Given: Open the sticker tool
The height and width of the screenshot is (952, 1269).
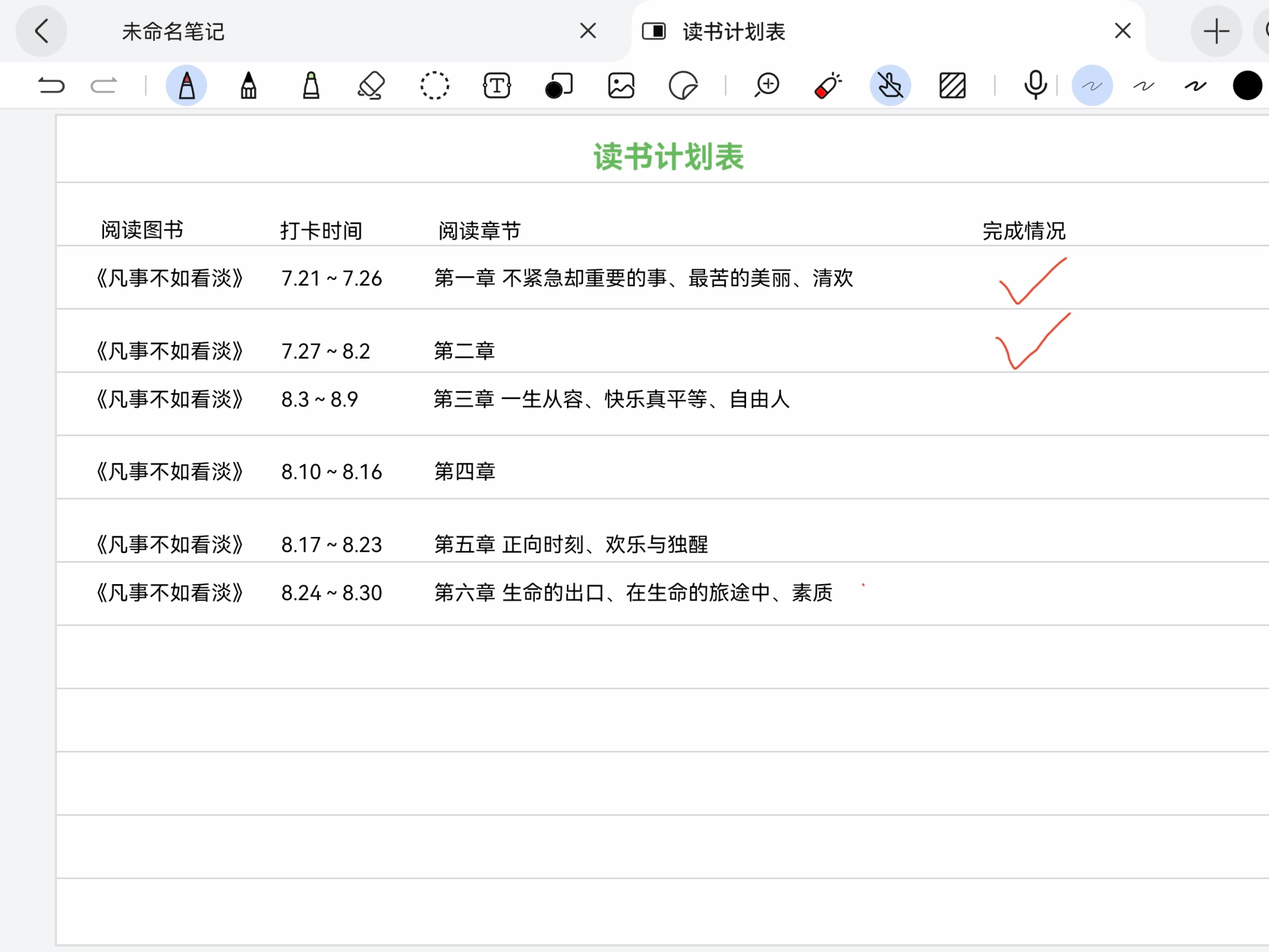Looking at the screenshot, I should pyautogui.click(x=683, y=85).
